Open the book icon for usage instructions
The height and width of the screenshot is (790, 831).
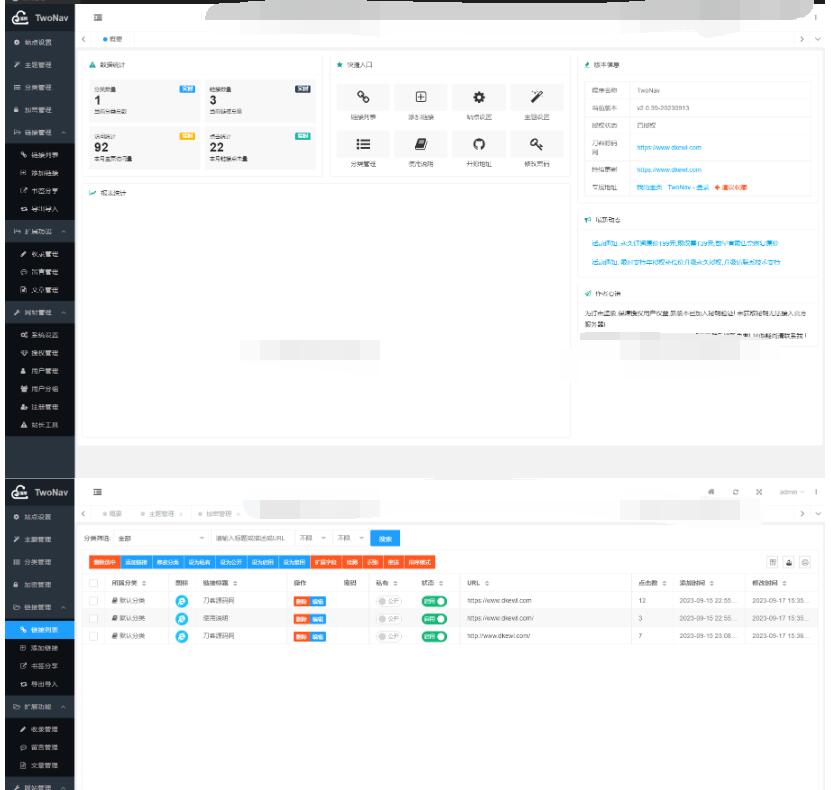click(x=421, y=146)
